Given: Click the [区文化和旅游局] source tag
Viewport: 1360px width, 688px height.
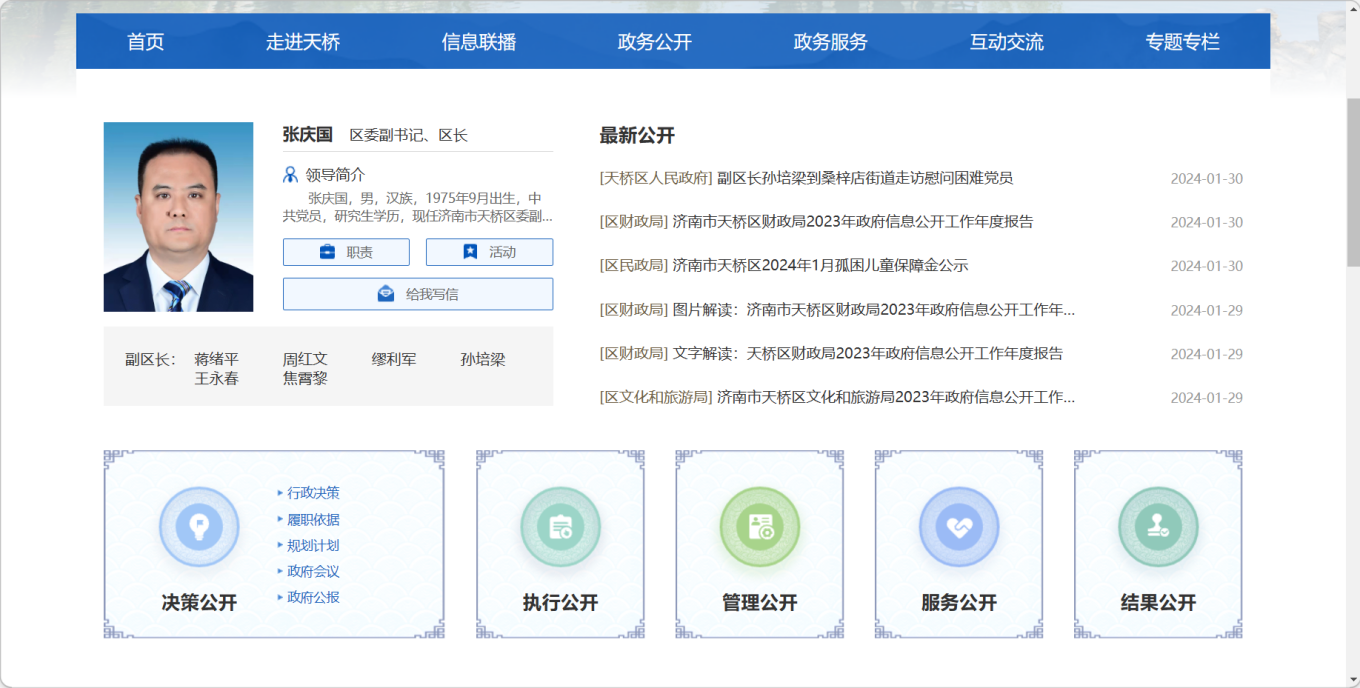Looking at the screenshot, I should (656, 397).
